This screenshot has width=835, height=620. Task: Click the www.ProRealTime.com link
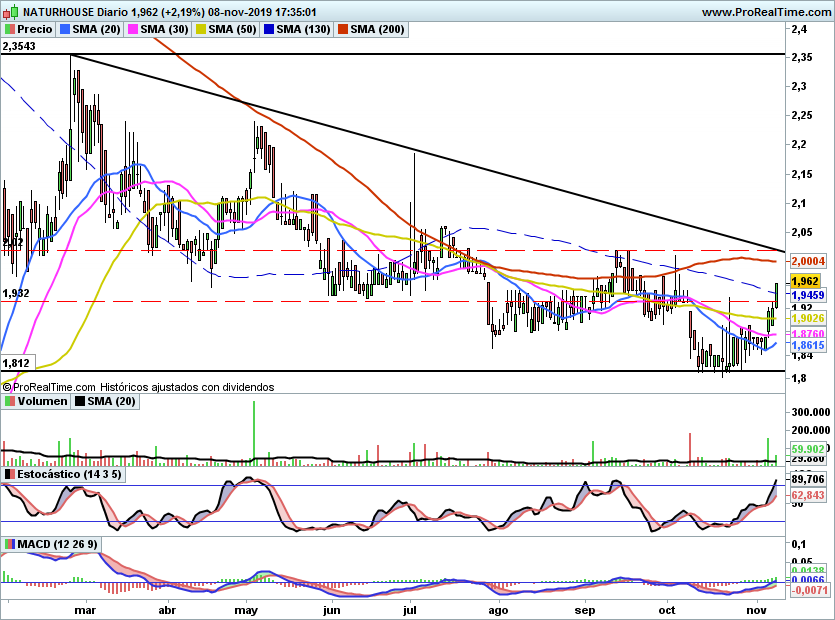pyautogui.click(x=767, y=12)
